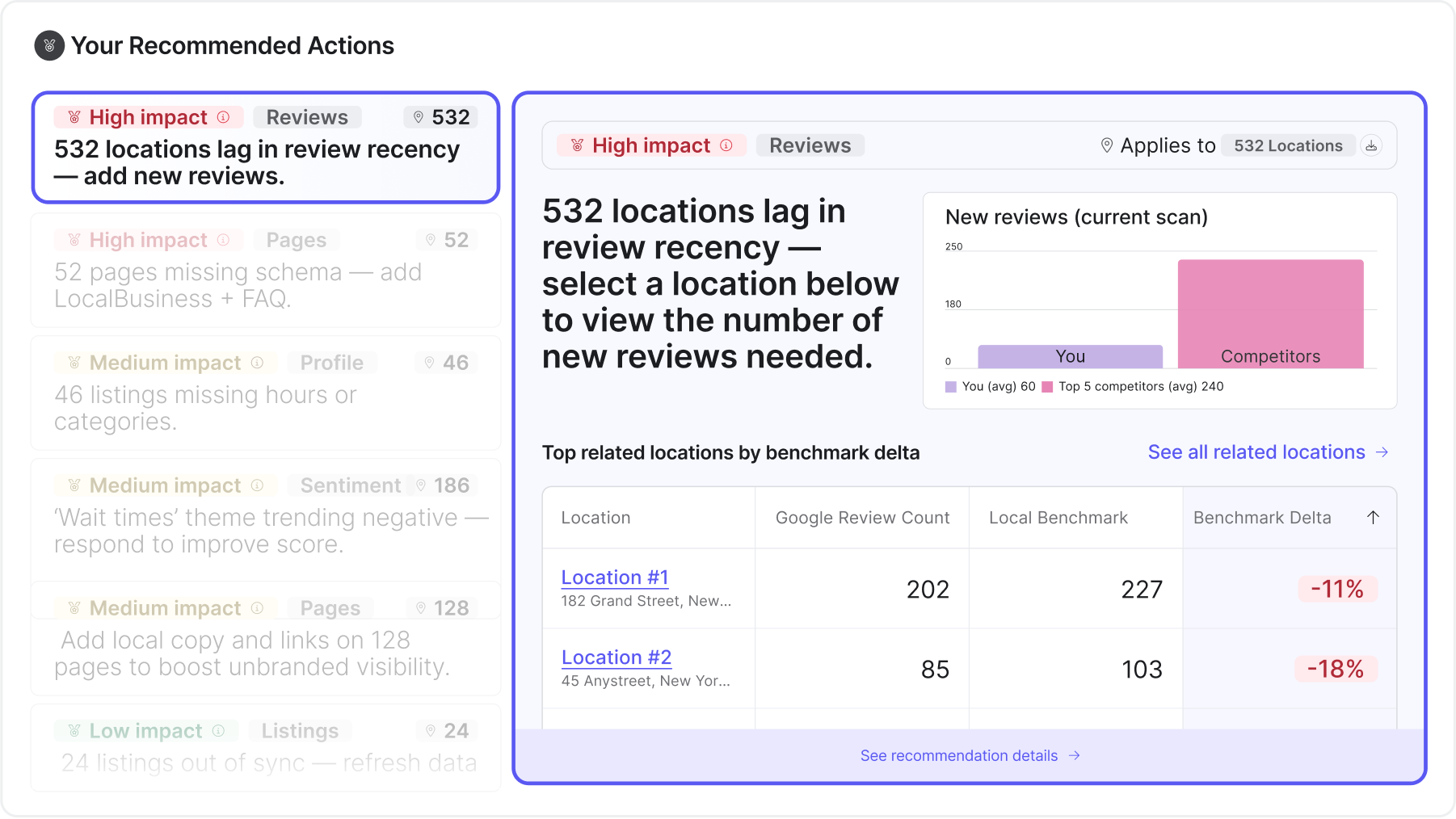Click the pin icon next to 532 count
The width and height of the screenshot is (1456, 819).
point(419,117)
